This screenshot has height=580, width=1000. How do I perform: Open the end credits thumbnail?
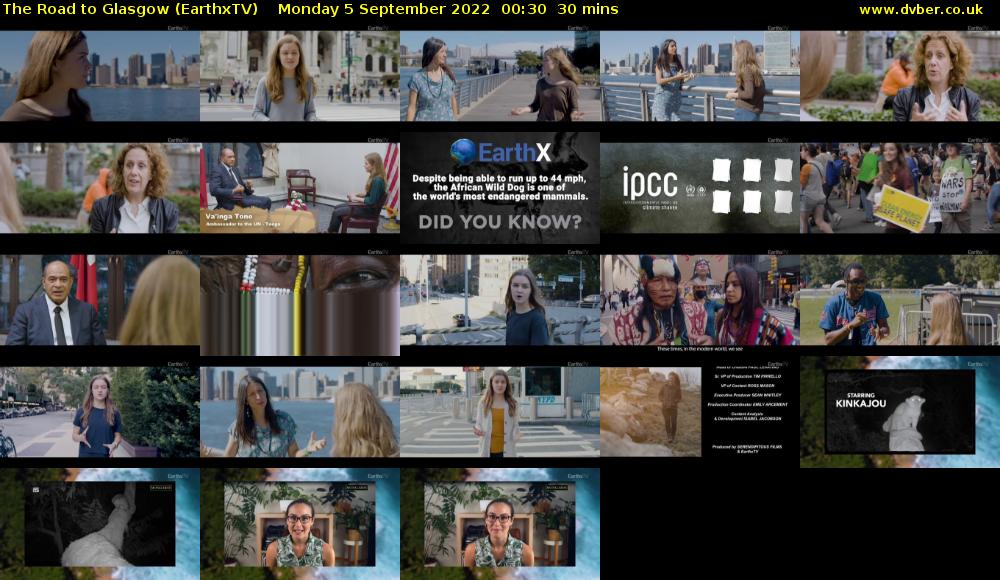[x=700, y=412]
